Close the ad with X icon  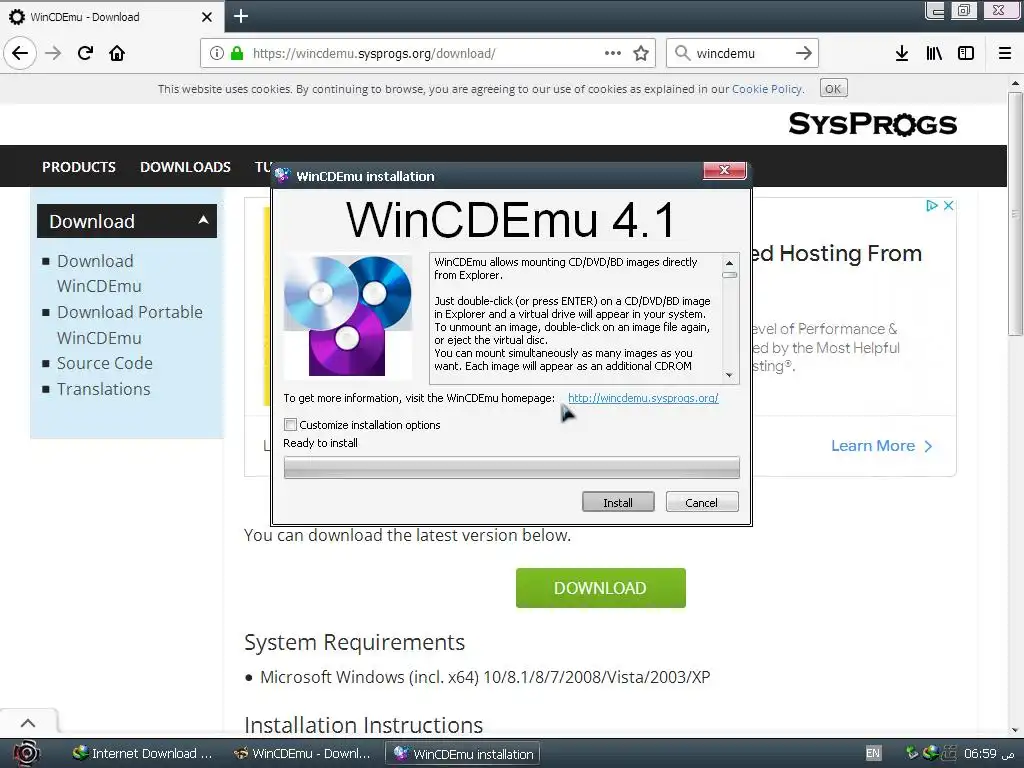tap(949, 206)
